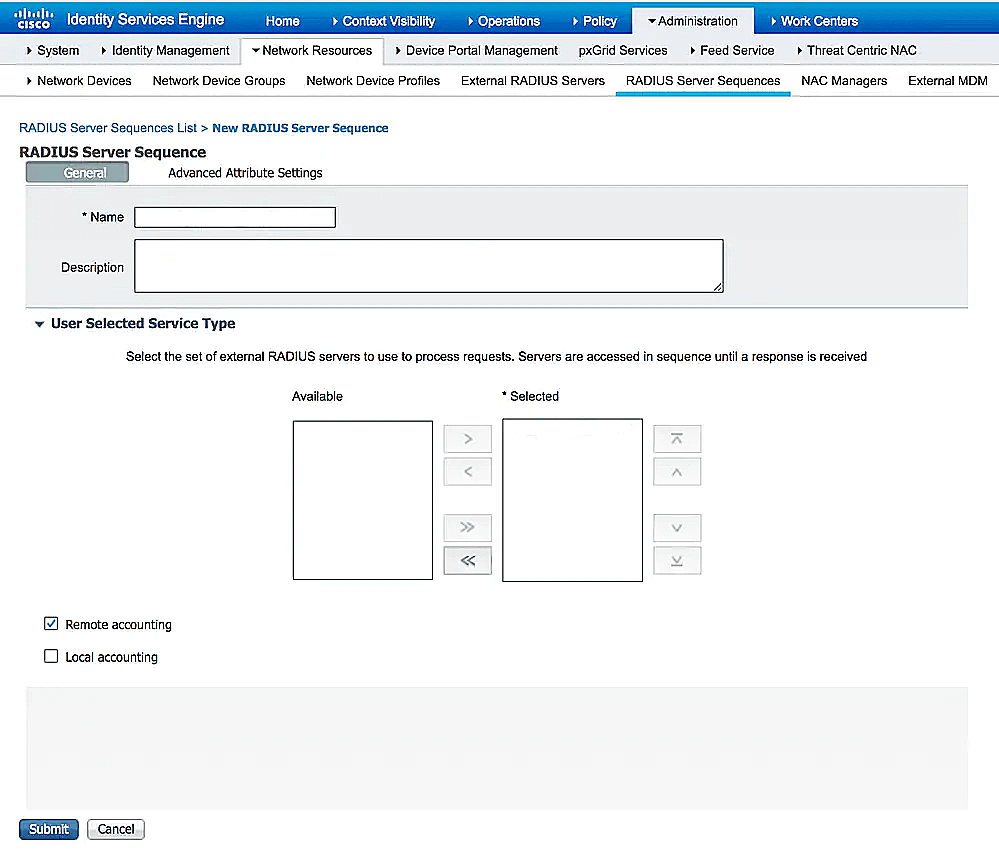Move server back to Available list arrow
999x850 pixels.
point(468,472)
